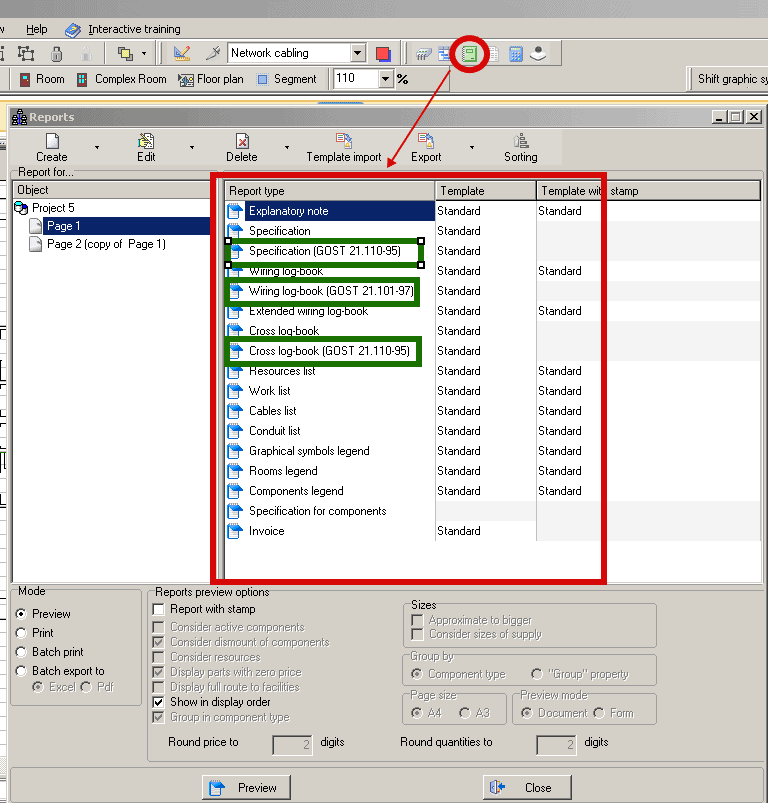Image resolution: width=768 pixels, height=803 pixels.
Task: Enable Report with stamp checkbox
Action: click(x=159, y=609)
